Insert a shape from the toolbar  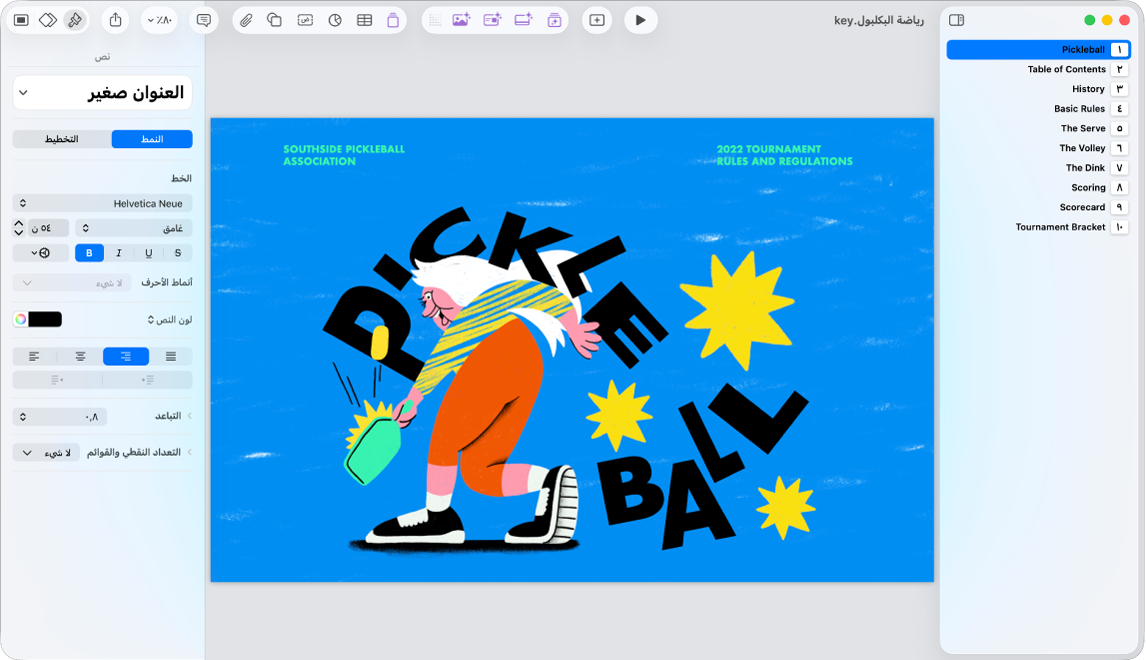point(275,20)
